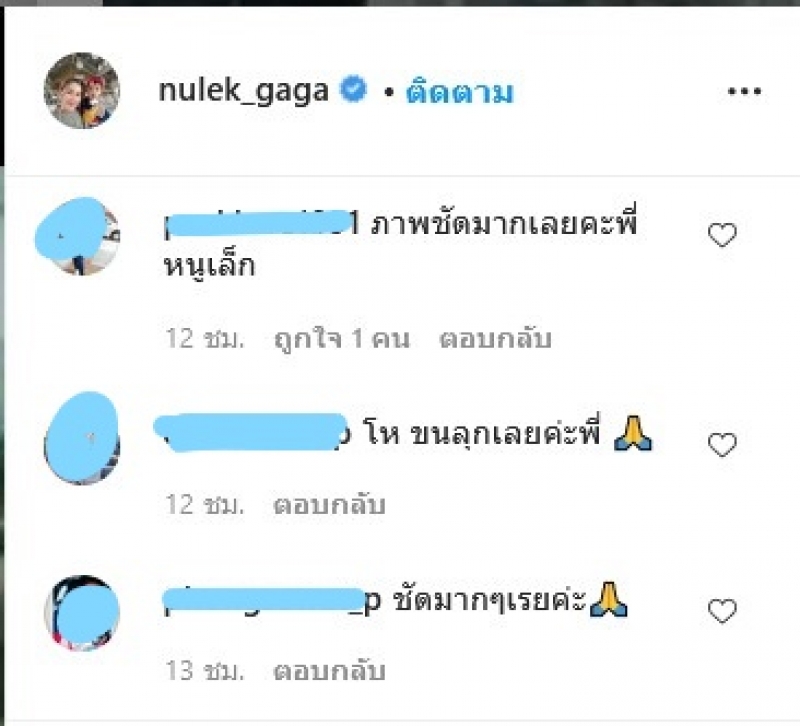The width and height of the screenshot is (800, 726).
Task: Click the blue verified badge
Action: [x=354, y=89]
